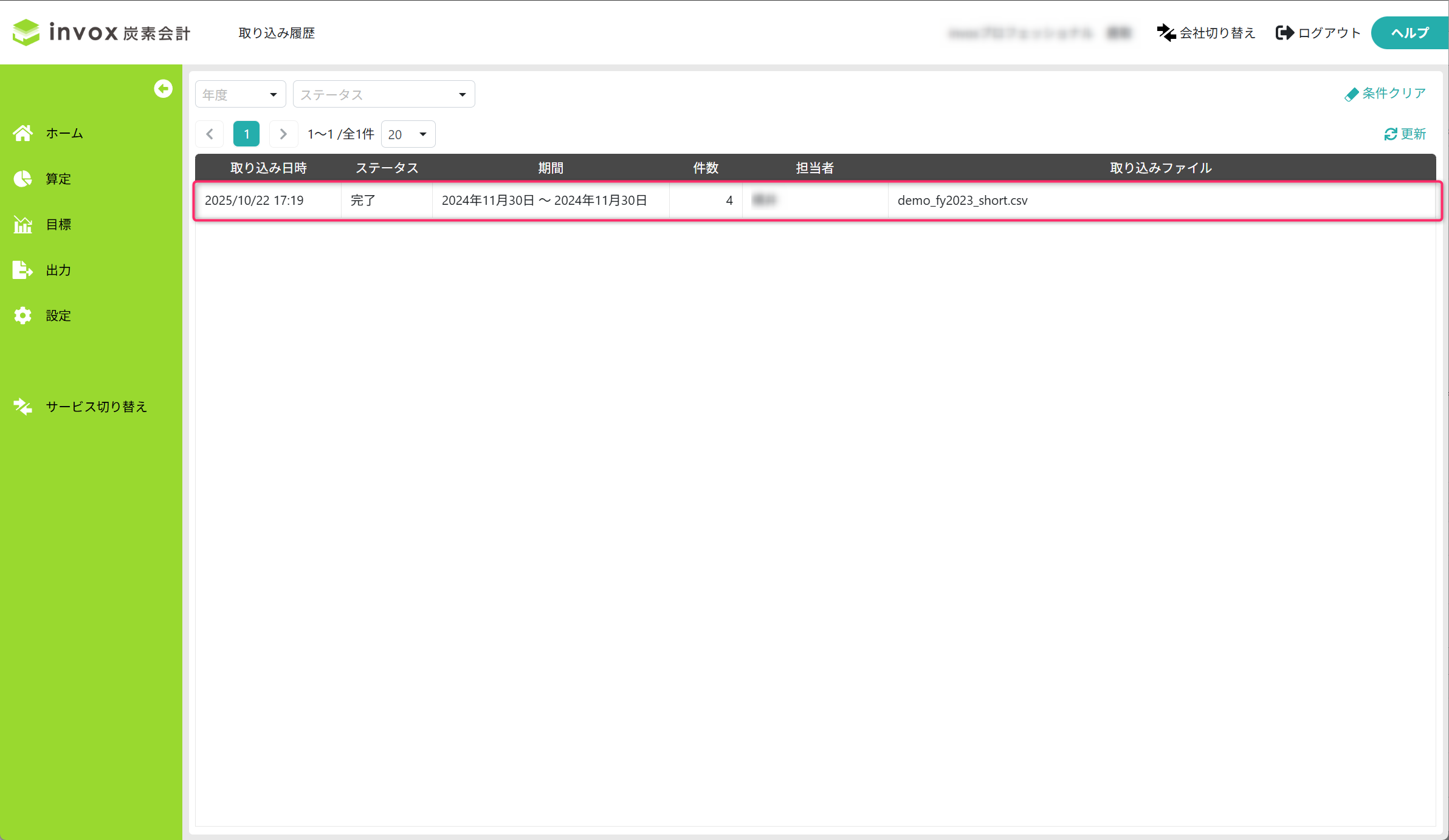Click the サービス切り替え switch icon

pos(23,407)
